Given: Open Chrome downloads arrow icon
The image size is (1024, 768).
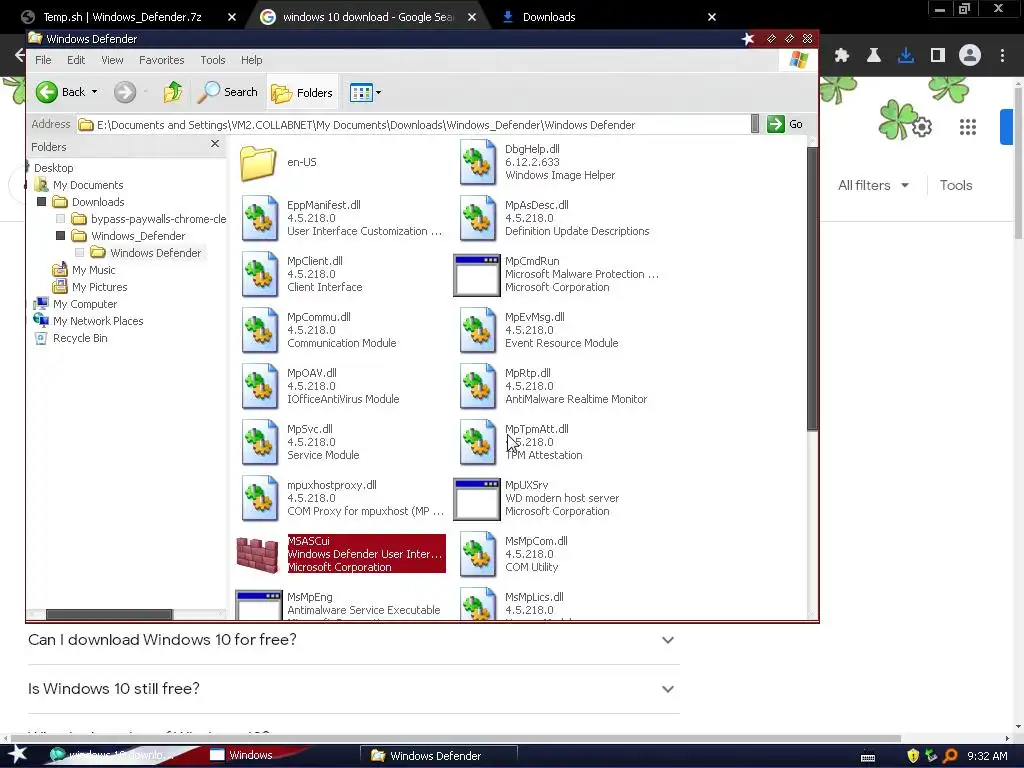Looking at the screenshot, I should pos(906,56).
